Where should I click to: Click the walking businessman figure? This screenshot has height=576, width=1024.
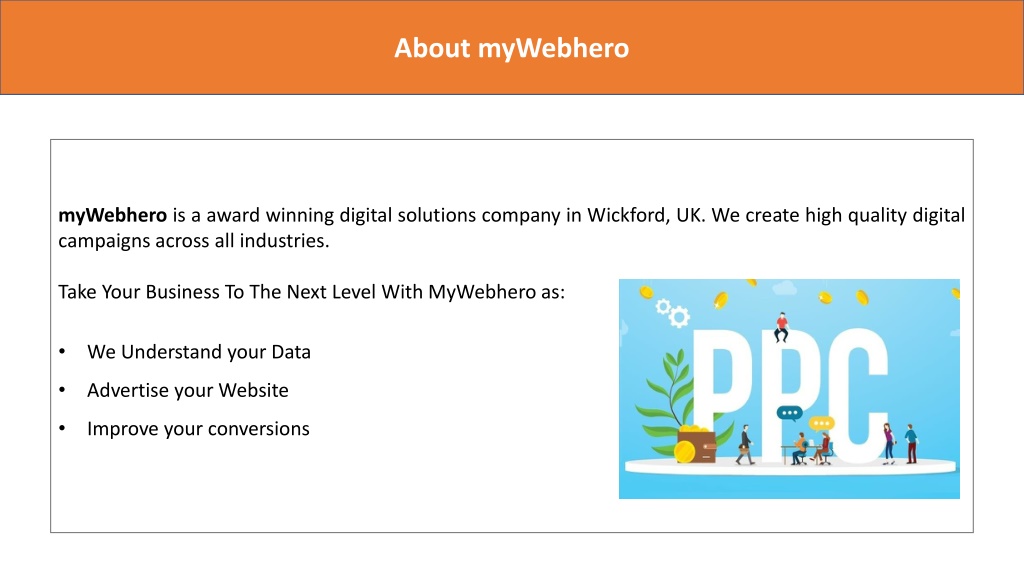tap(745, 445)
